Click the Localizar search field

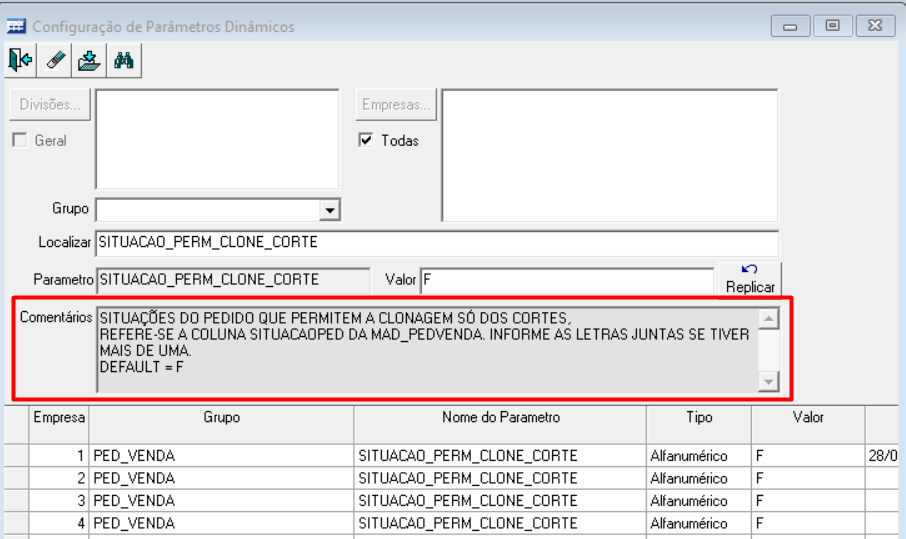coord(437,243)
